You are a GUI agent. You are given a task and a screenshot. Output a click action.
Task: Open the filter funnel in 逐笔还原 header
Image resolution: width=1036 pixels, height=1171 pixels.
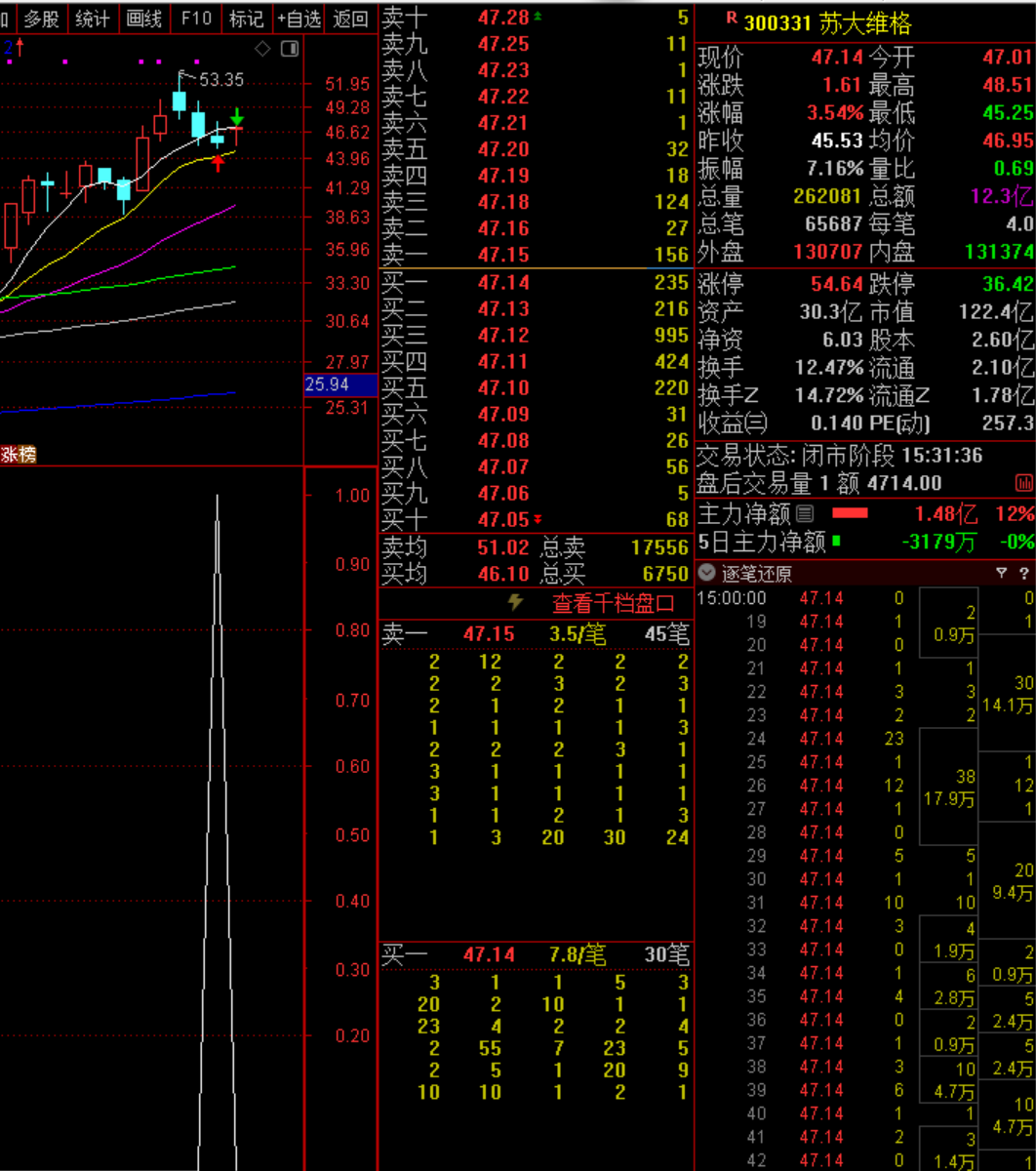click(x=1001, y=573)
